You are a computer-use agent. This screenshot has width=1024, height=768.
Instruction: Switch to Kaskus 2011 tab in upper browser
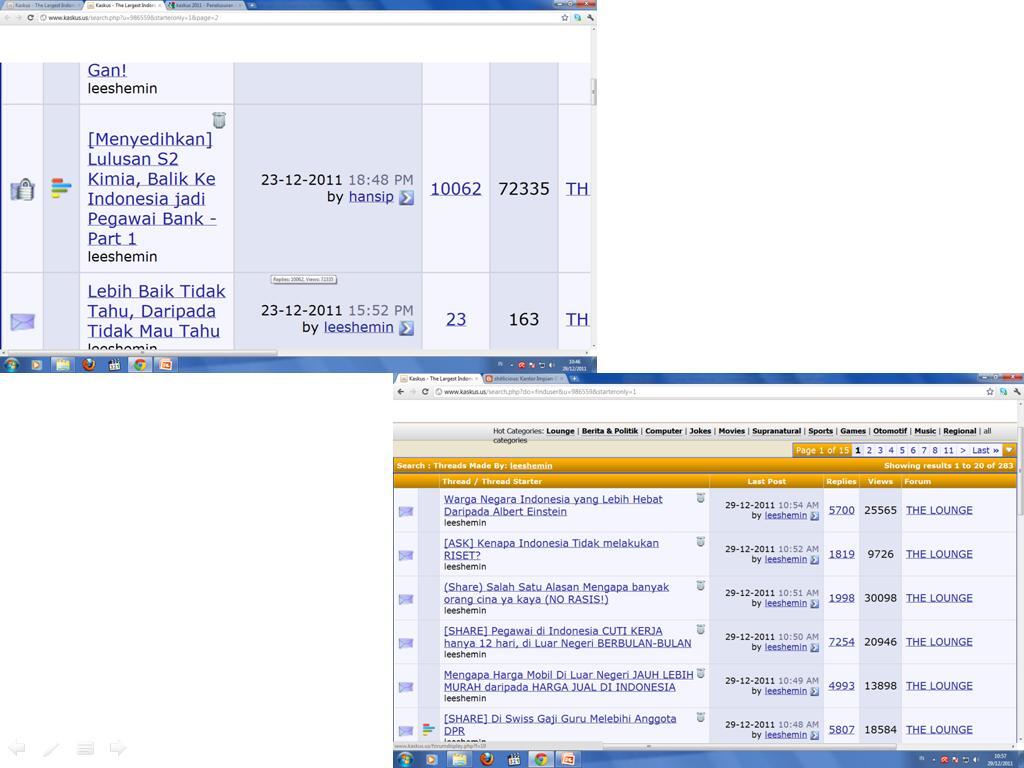tap(203, 5)
